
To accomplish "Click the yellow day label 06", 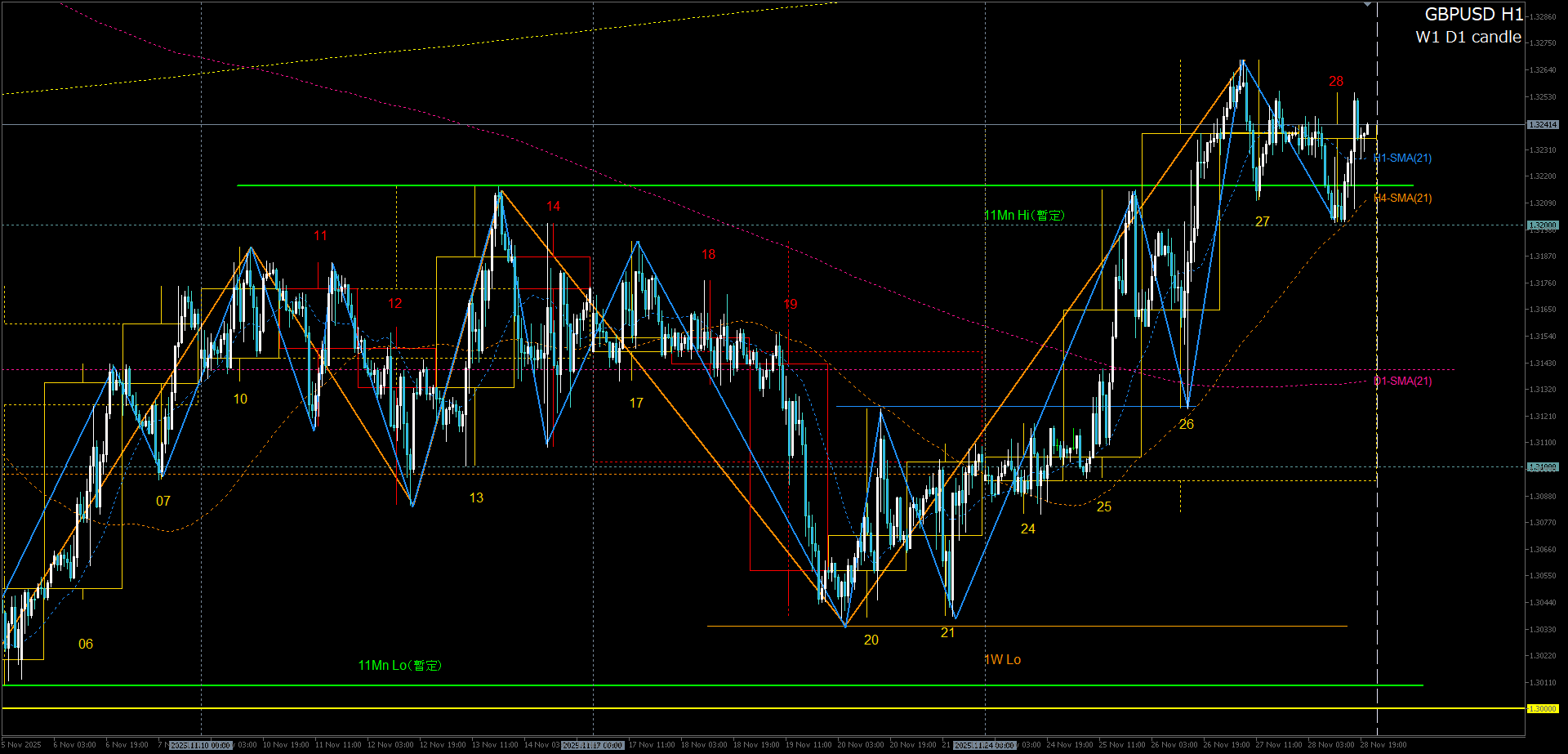I will (x=86, y=645).
